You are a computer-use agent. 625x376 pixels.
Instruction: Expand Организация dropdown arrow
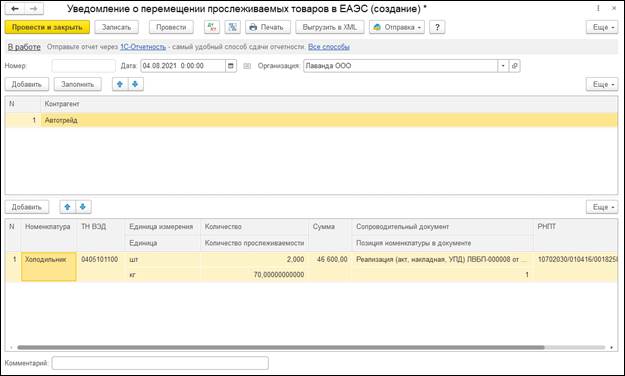[503, 66]
